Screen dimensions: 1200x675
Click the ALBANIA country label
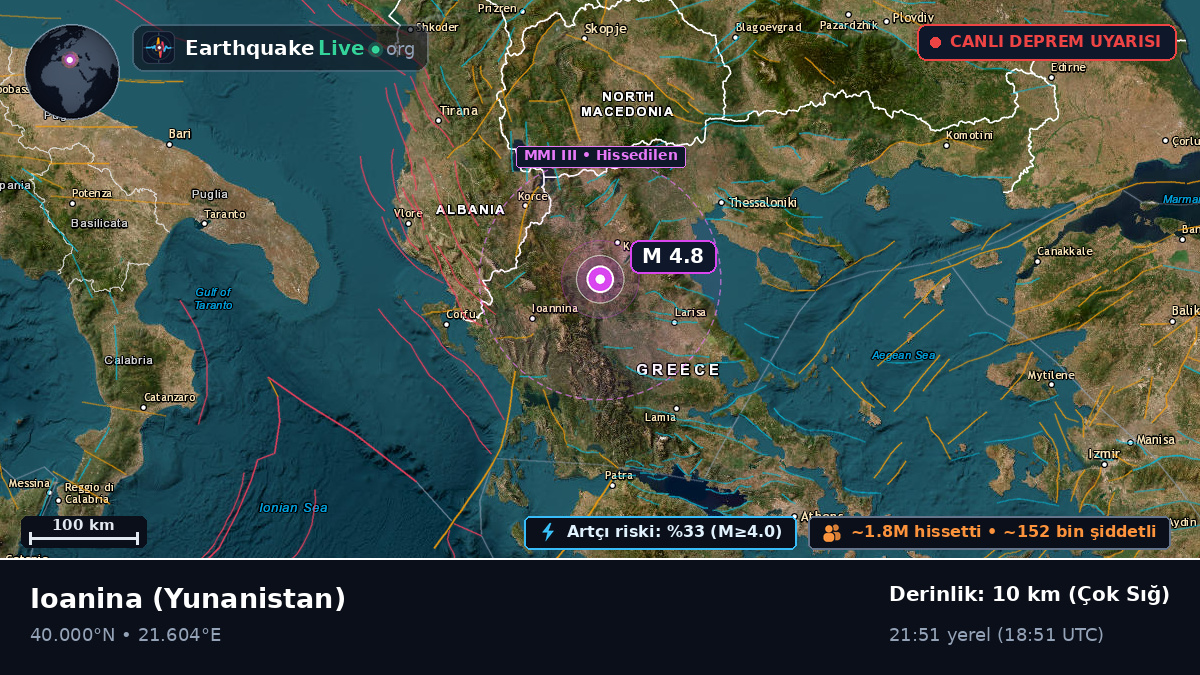click(x=471, y=210)
